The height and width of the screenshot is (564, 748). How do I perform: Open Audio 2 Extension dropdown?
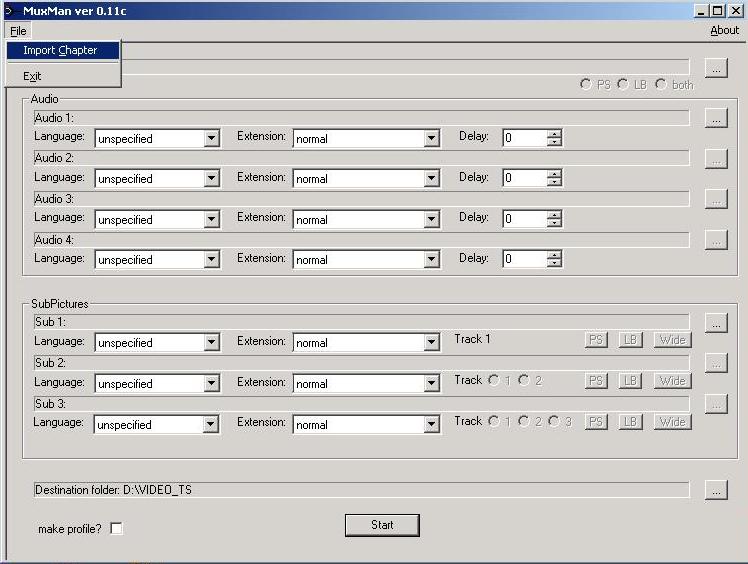[431, 179]
